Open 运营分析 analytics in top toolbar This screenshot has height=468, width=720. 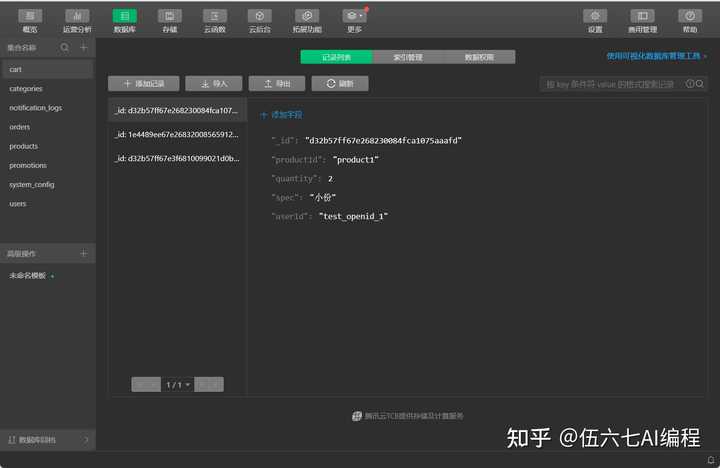pyautogui.click(x=77, y=19)
